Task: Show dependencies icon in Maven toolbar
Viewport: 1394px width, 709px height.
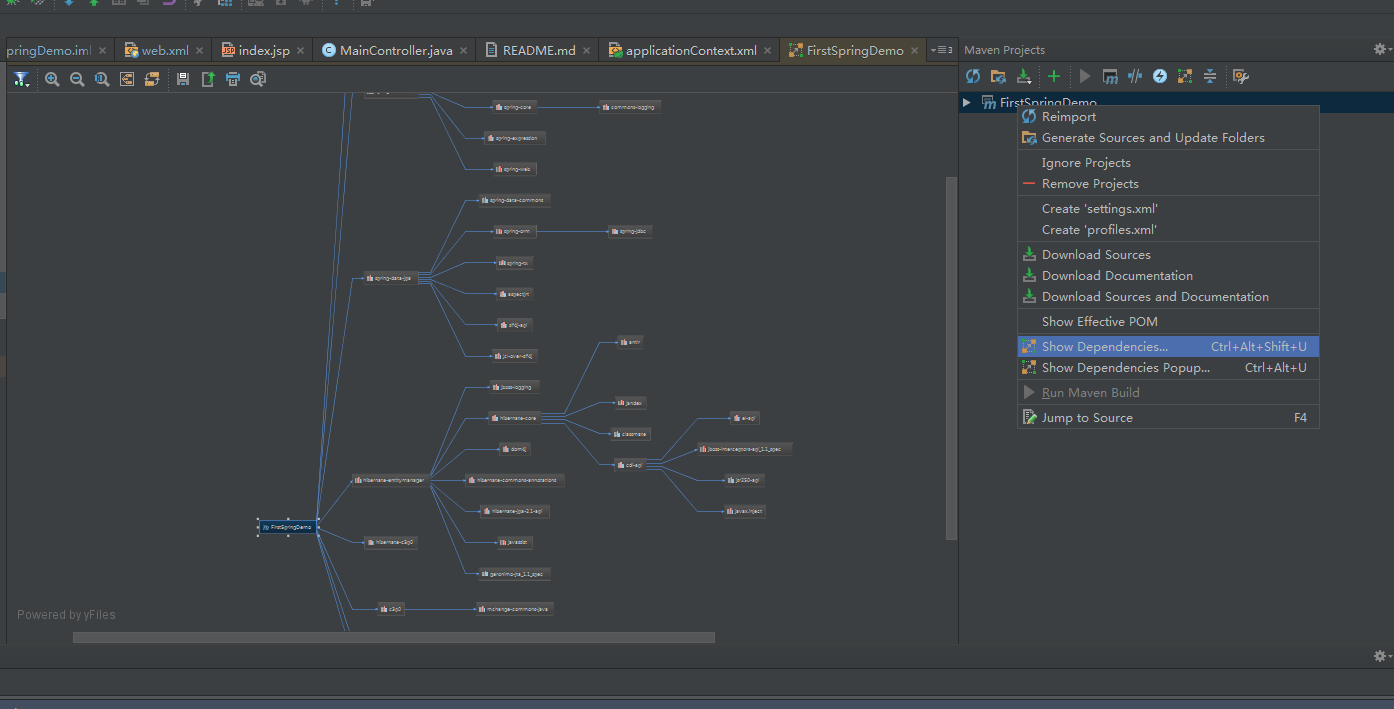Action: coord(1185,76)
